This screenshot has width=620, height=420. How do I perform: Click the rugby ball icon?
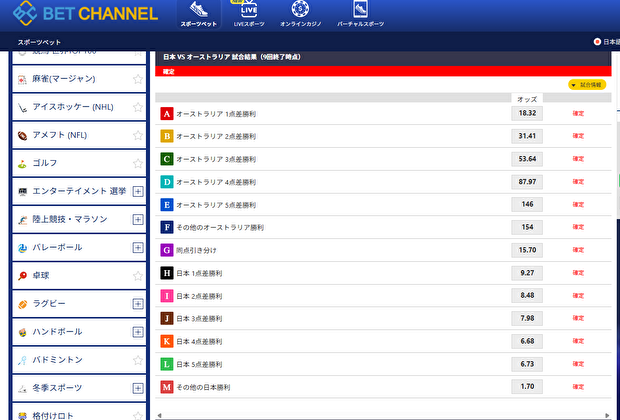[x=22, y=303]
